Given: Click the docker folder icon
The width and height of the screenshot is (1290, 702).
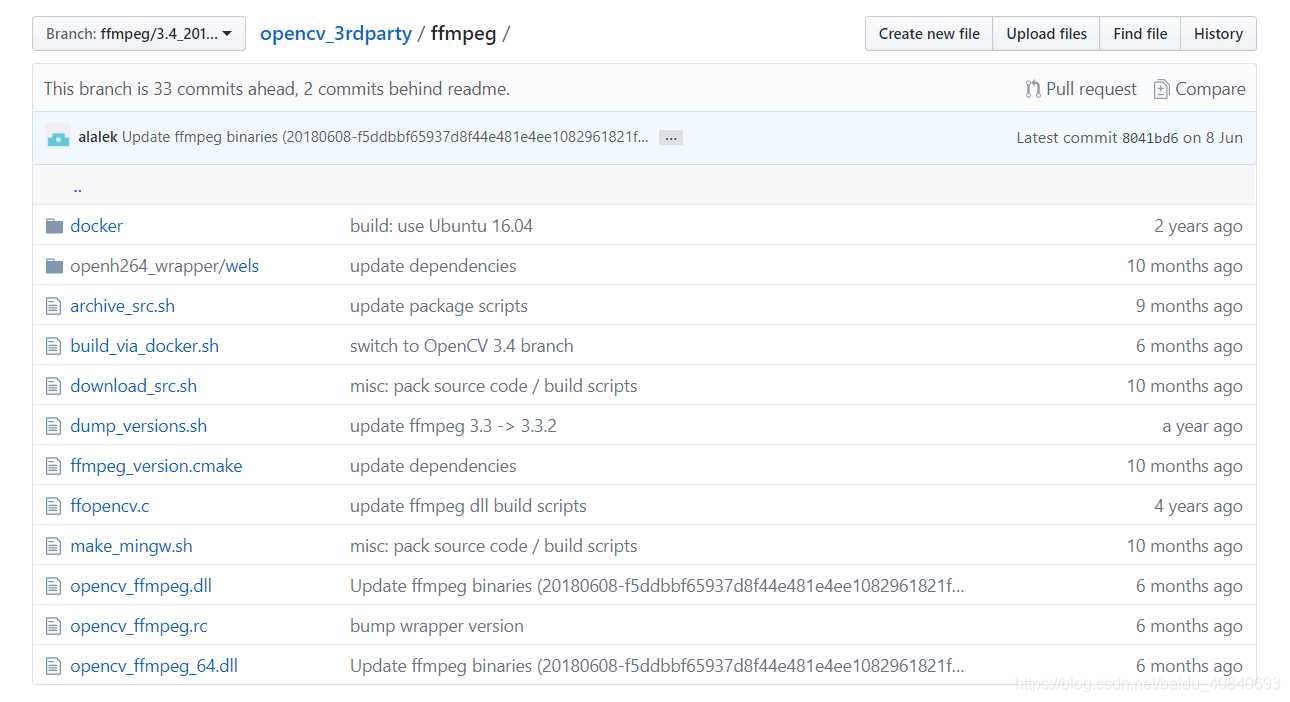Looking at the screenshot, I should pyautogui.click(x=54, y=226).
